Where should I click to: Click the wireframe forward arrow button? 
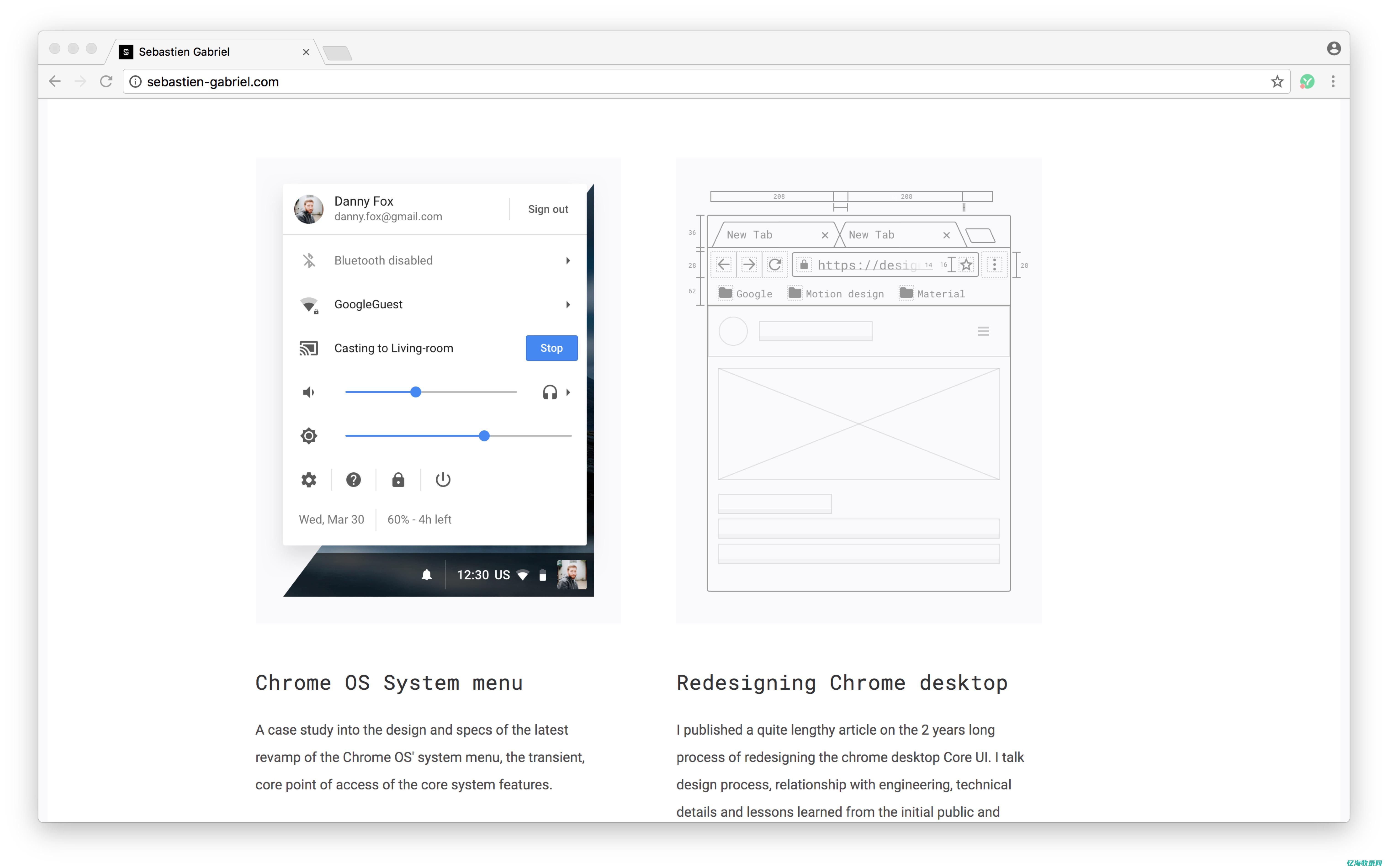pyautogui.click(x=749, y=265)
